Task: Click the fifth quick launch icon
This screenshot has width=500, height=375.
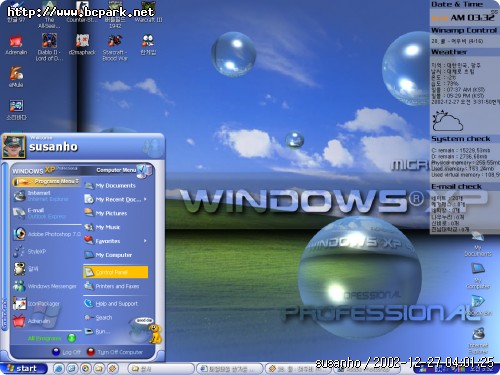Action: coord(112,368)
